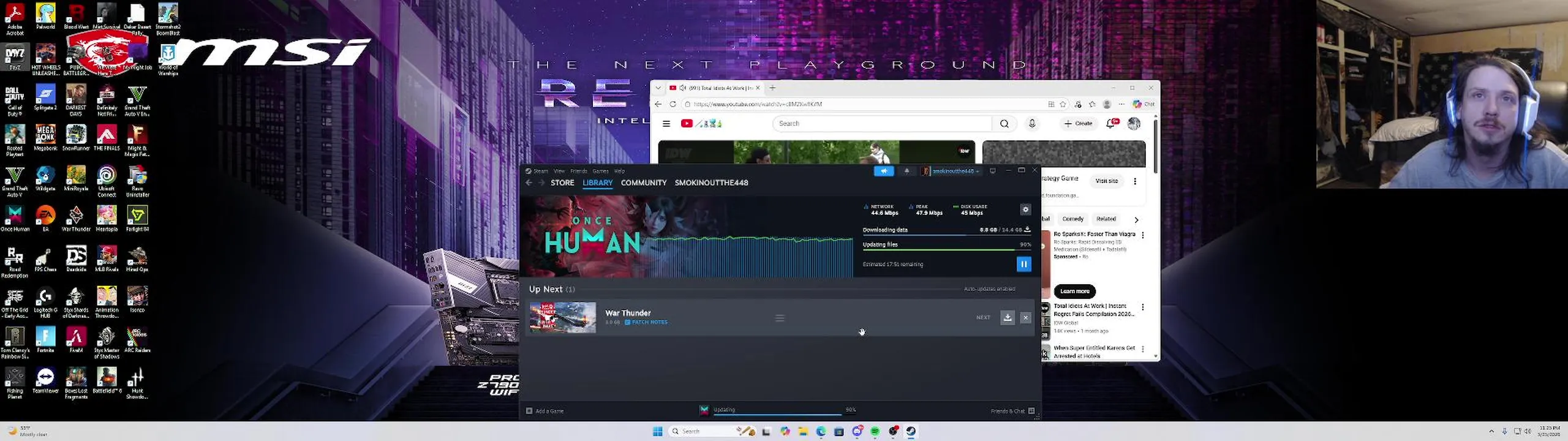
Task: Activate YouTube voice search microphone
Action: (x=1032, y=123)
